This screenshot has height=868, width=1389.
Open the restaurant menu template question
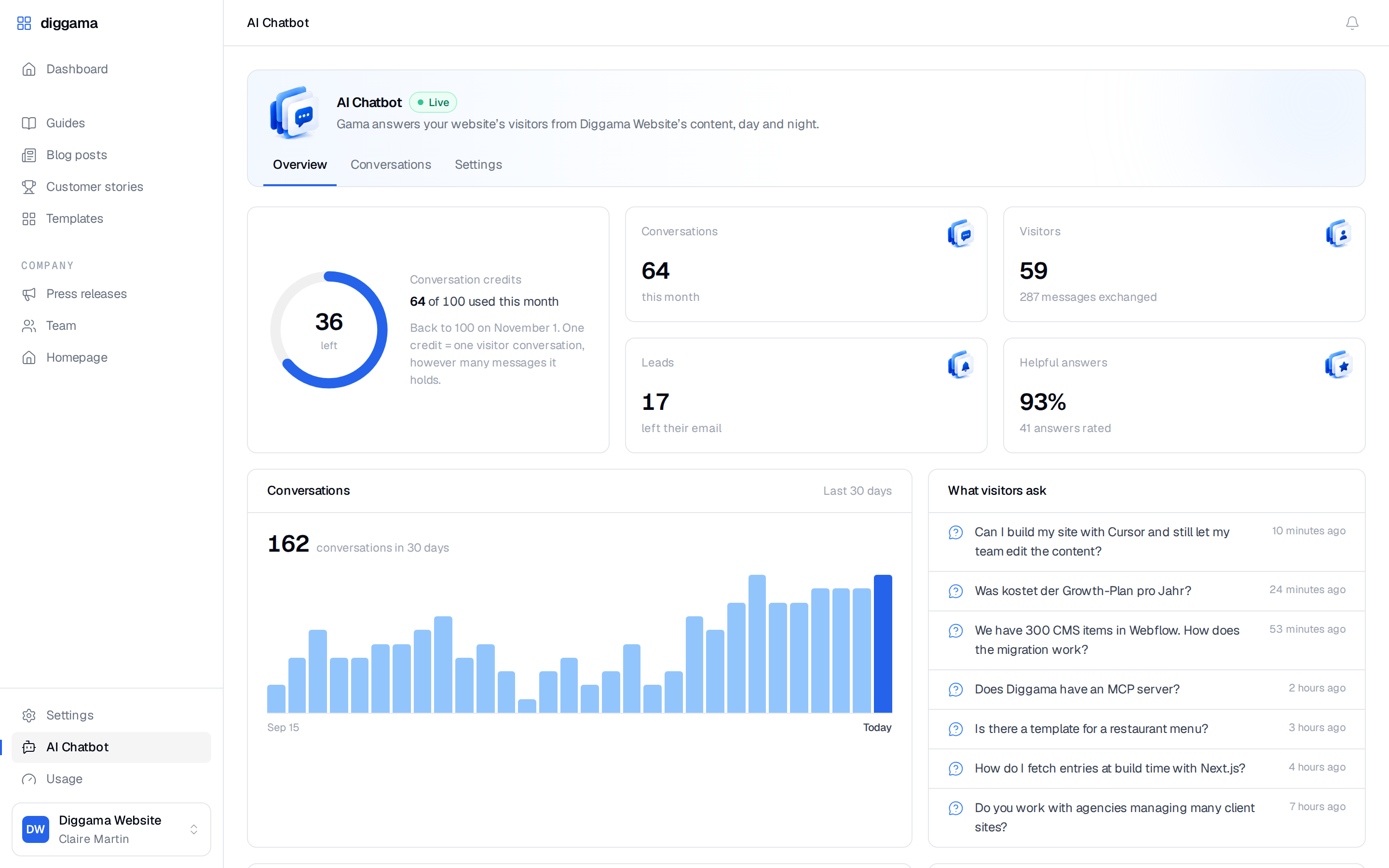click(x=1146, y=729)
